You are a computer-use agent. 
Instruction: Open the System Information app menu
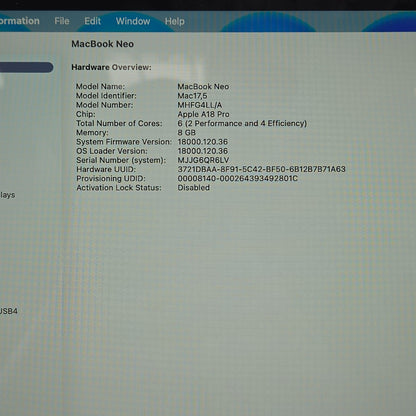click(x=20, y=21)
